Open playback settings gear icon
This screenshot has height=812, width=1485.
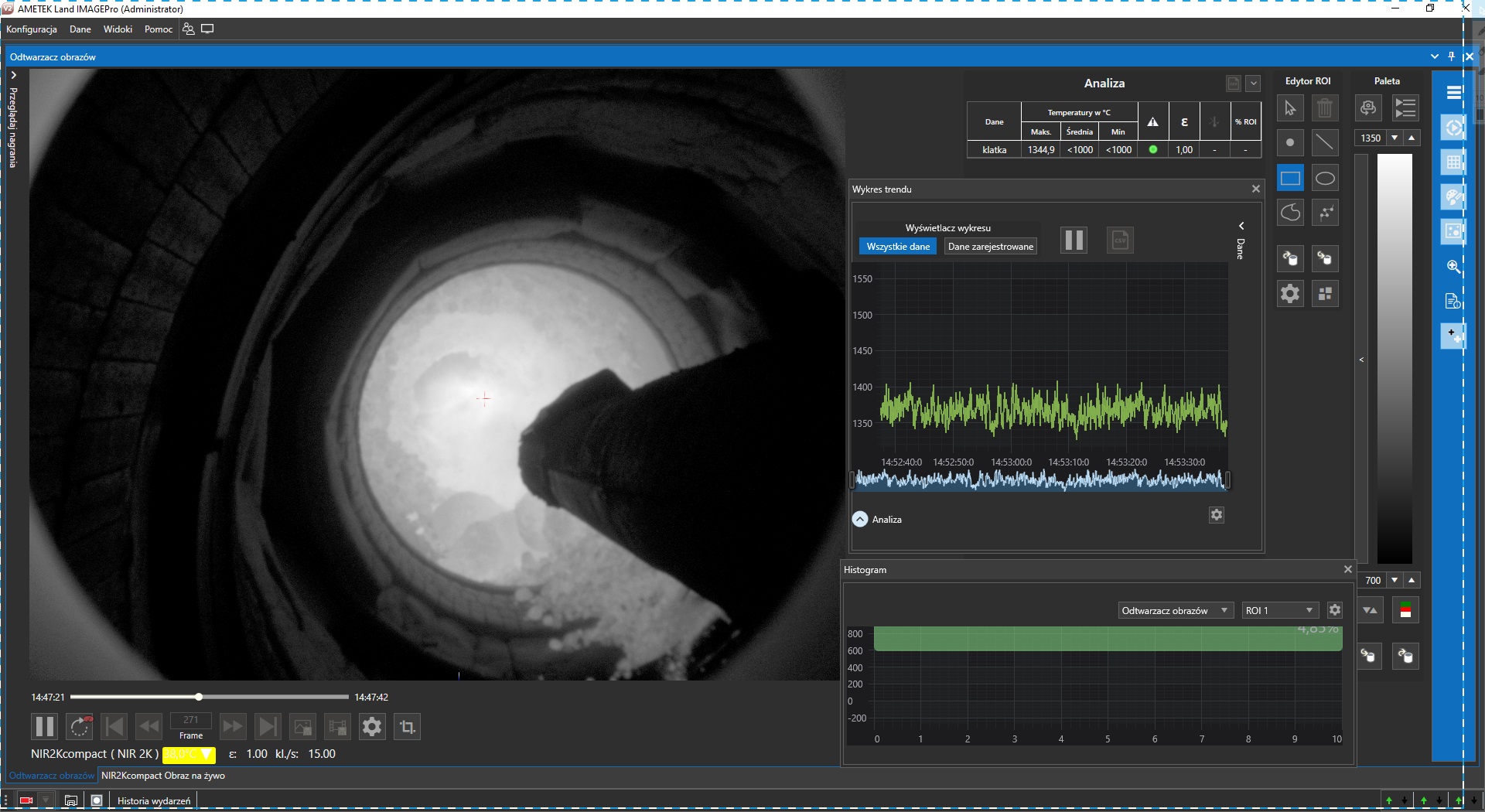click(x=372, y=727)
